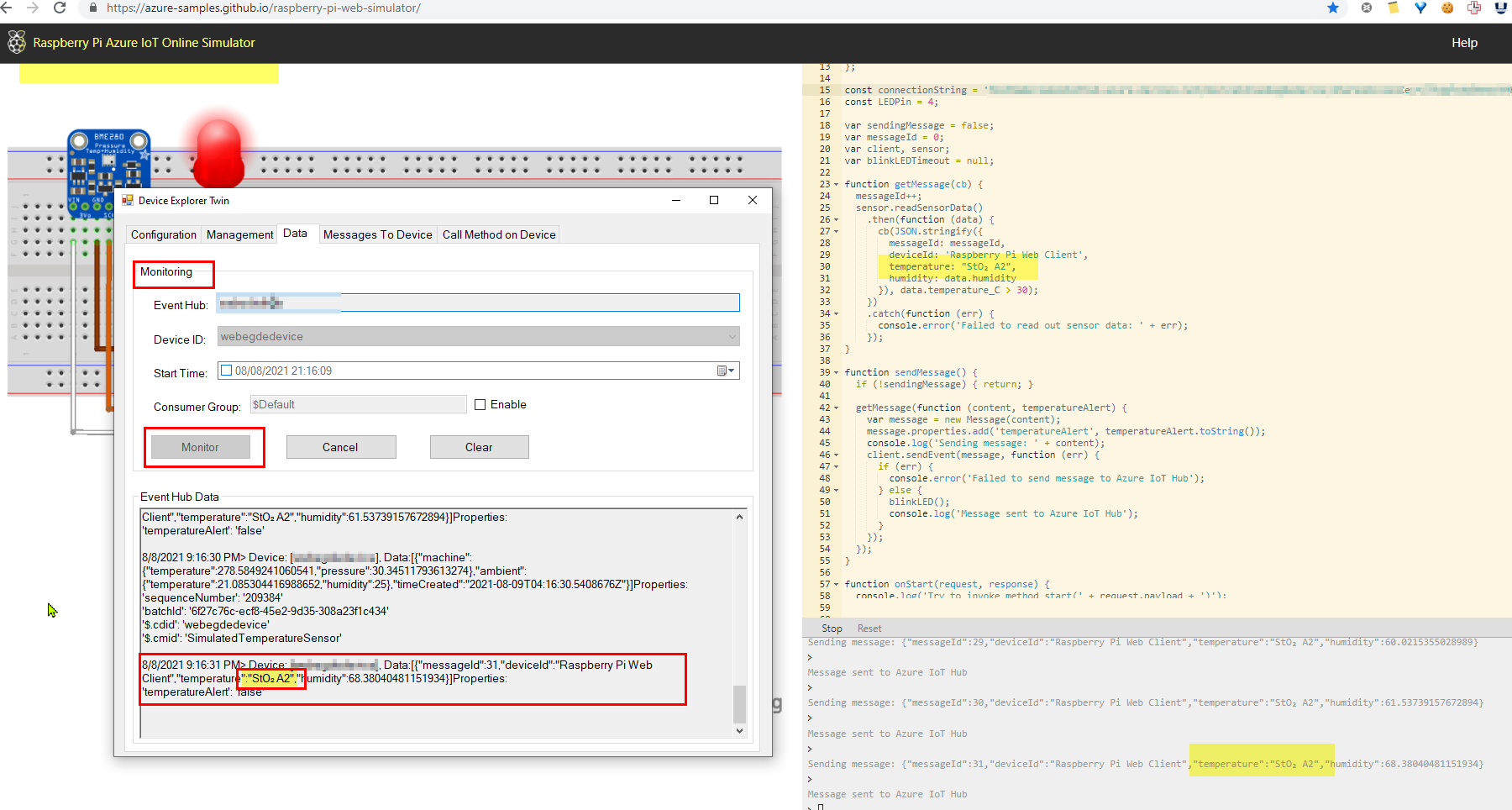Click the browser forward arrow
Viewport: 1512px width, 810px height.
coord(33,8)
